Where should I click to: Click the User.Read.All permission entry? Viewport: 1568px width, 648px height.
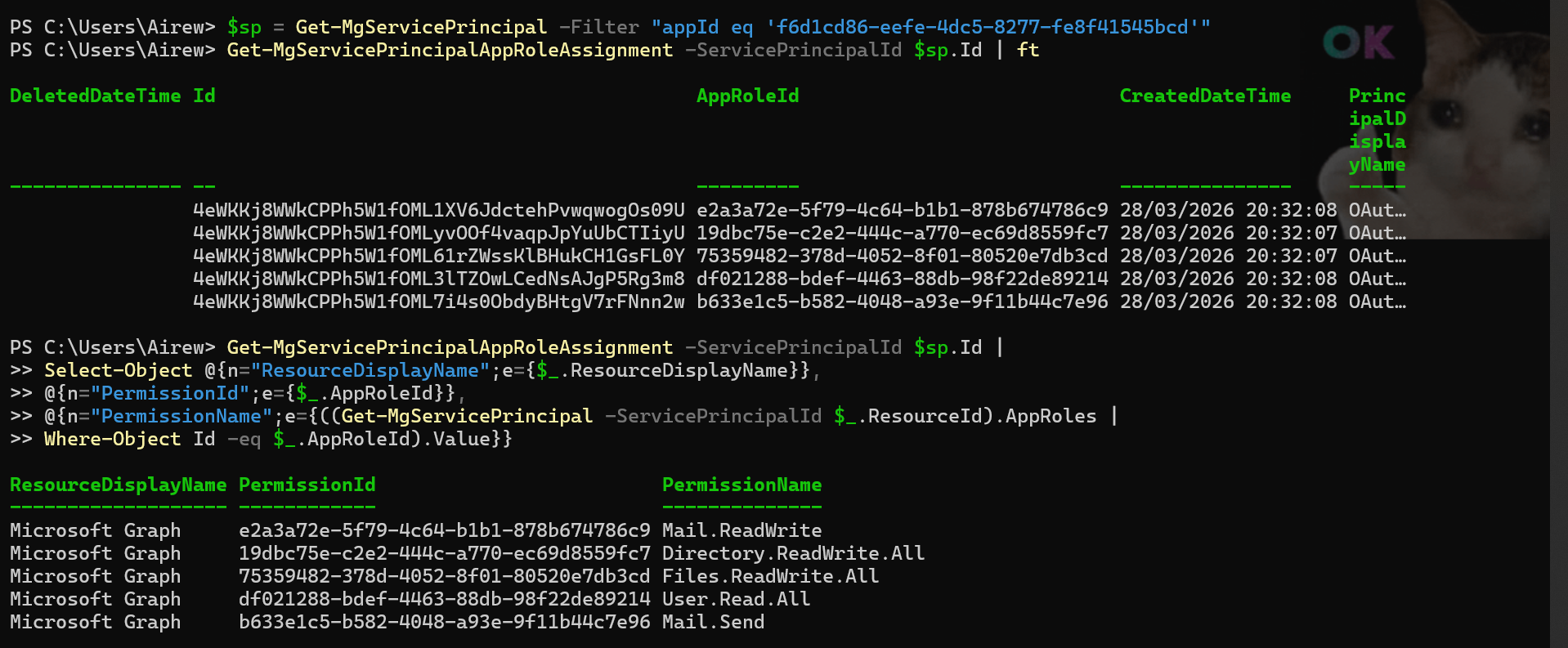[736, 599]
